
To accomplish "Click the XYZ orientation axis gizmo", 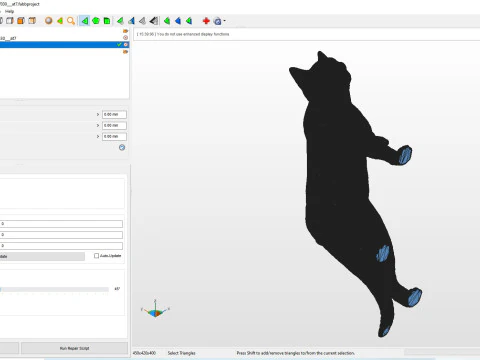I will (155, 309).
